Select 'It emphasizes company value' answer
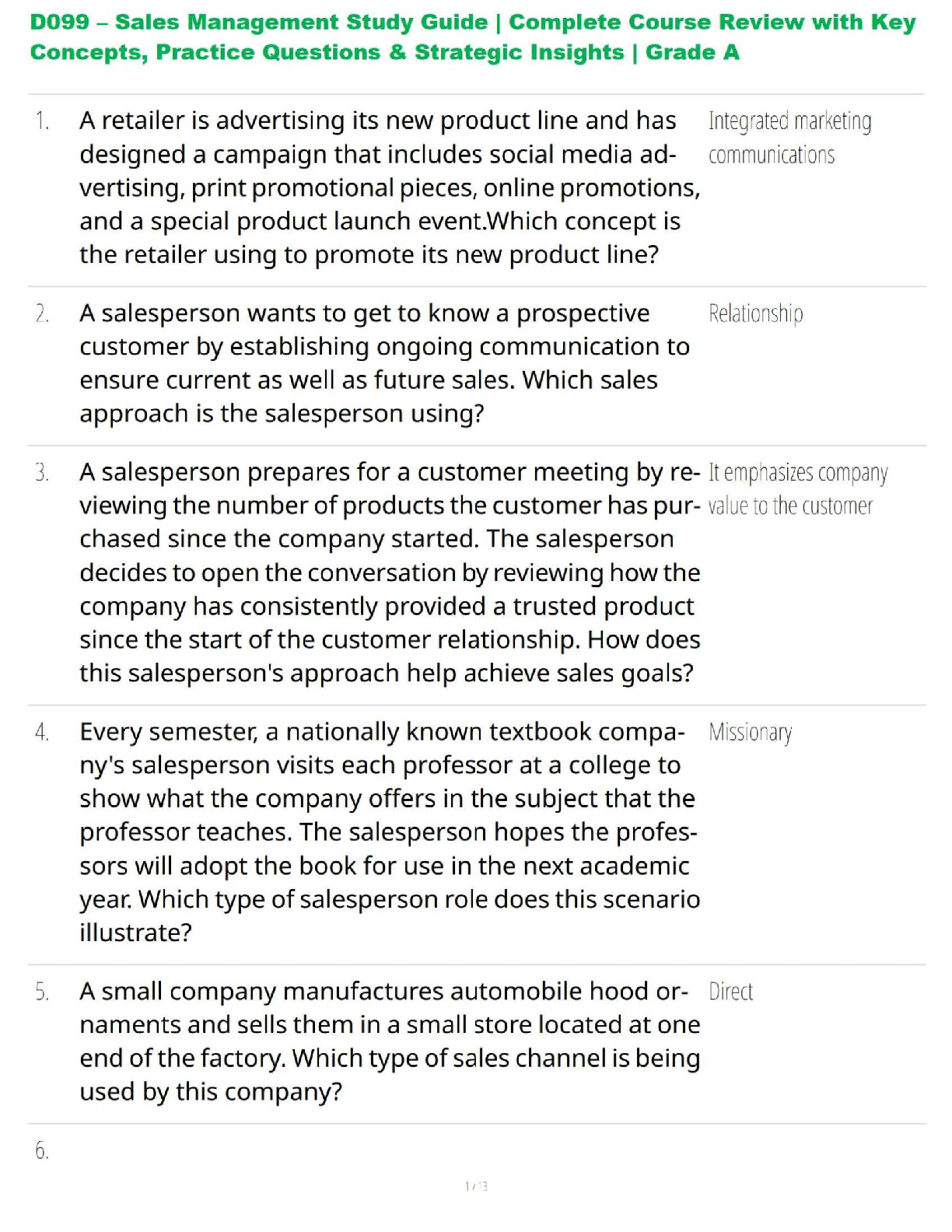The image size is (952, 1232). coord(797,489)
